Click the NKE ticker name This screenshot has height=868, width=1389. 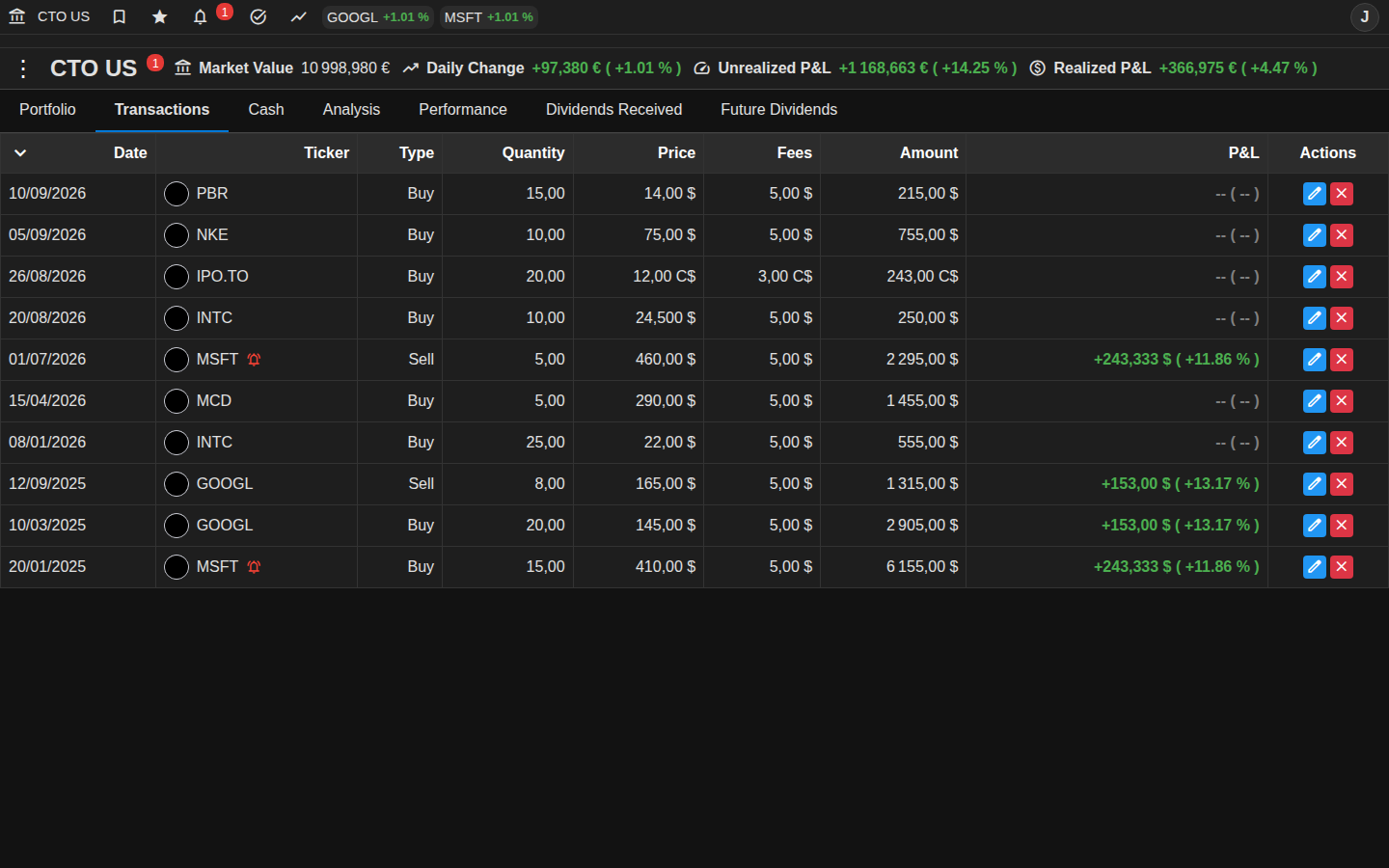212,235
